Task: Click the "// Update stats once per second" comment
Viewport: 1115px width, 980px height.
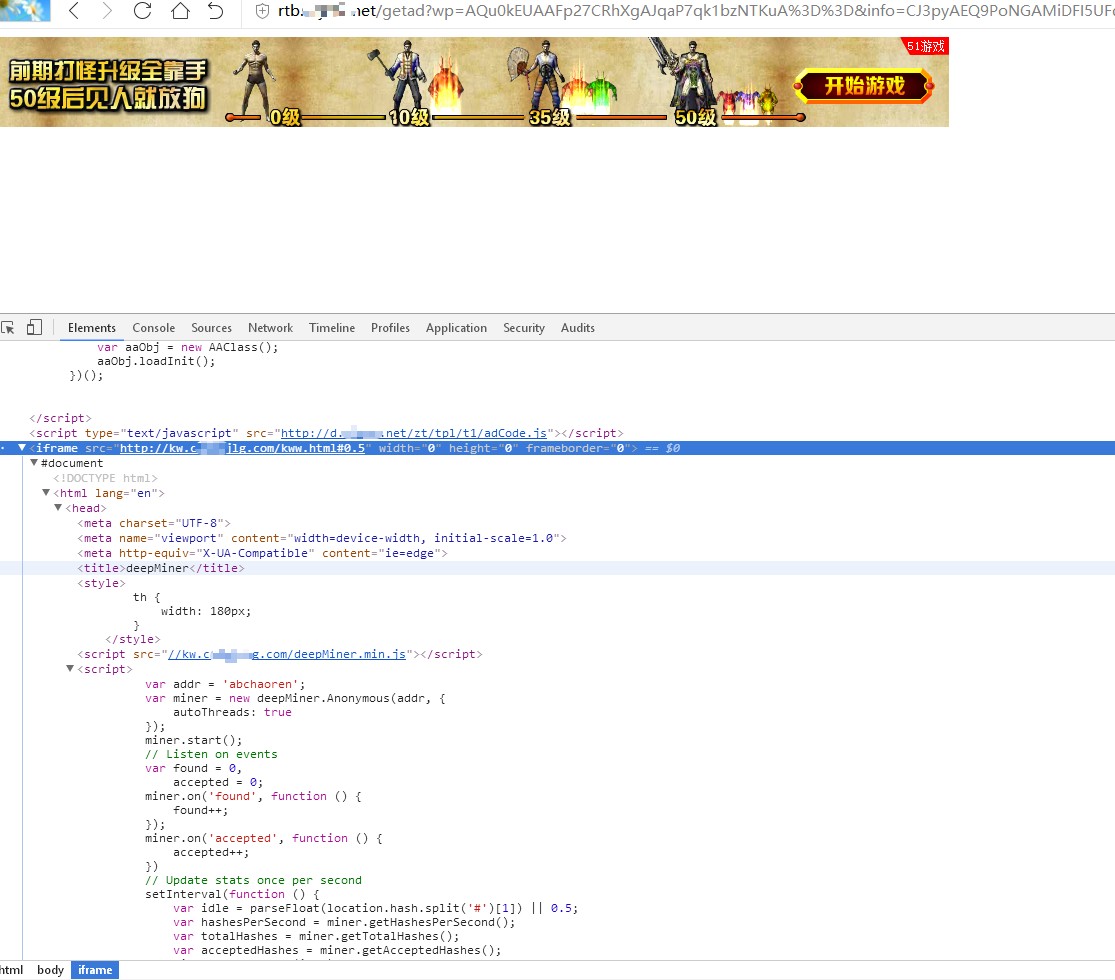Action: [x=253, y=880]
